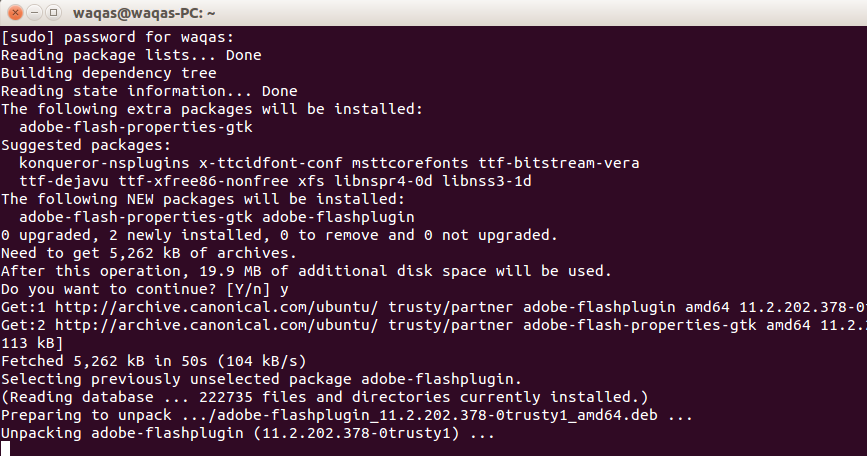Click the [Y/n] prompt text

pos(248,289)
